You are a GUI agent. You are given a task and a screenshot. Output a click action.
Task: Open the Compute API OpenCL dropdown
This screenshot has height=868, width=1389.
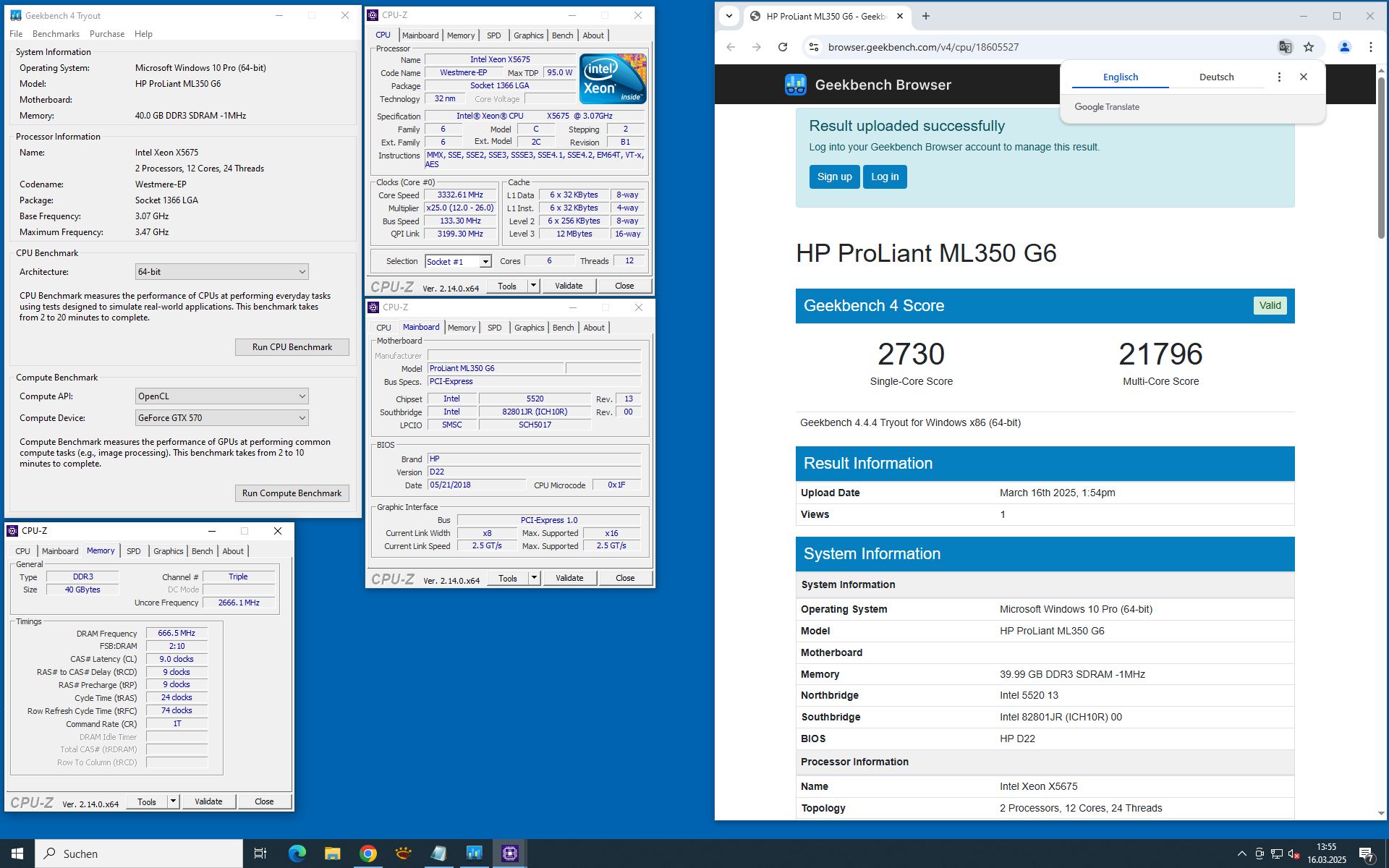[x=221, y=396]
